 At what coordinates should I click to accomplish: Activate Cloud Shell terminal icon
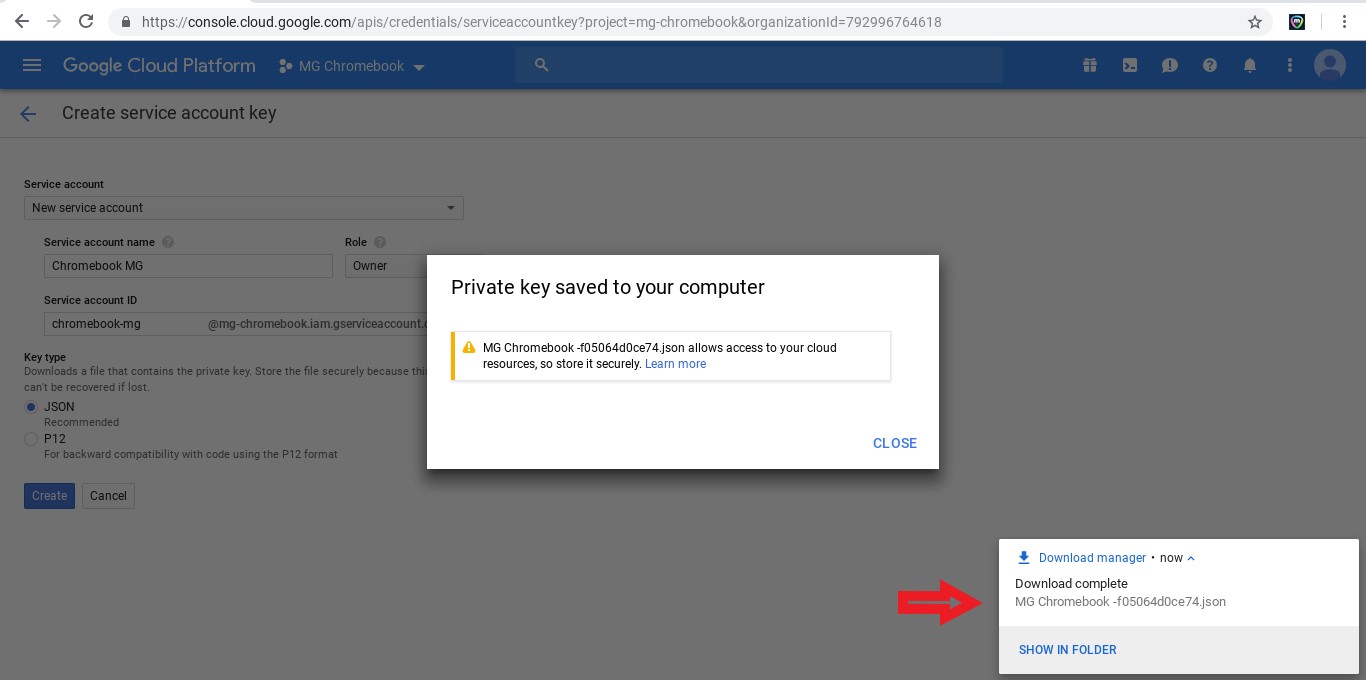click(x=1129, y=65)
